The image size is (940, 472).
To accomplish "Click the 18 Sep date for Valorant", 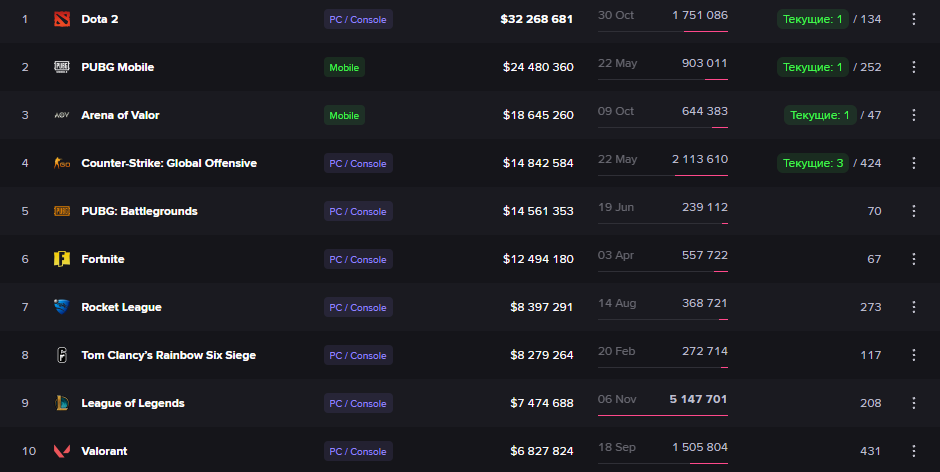I will 616,447.
